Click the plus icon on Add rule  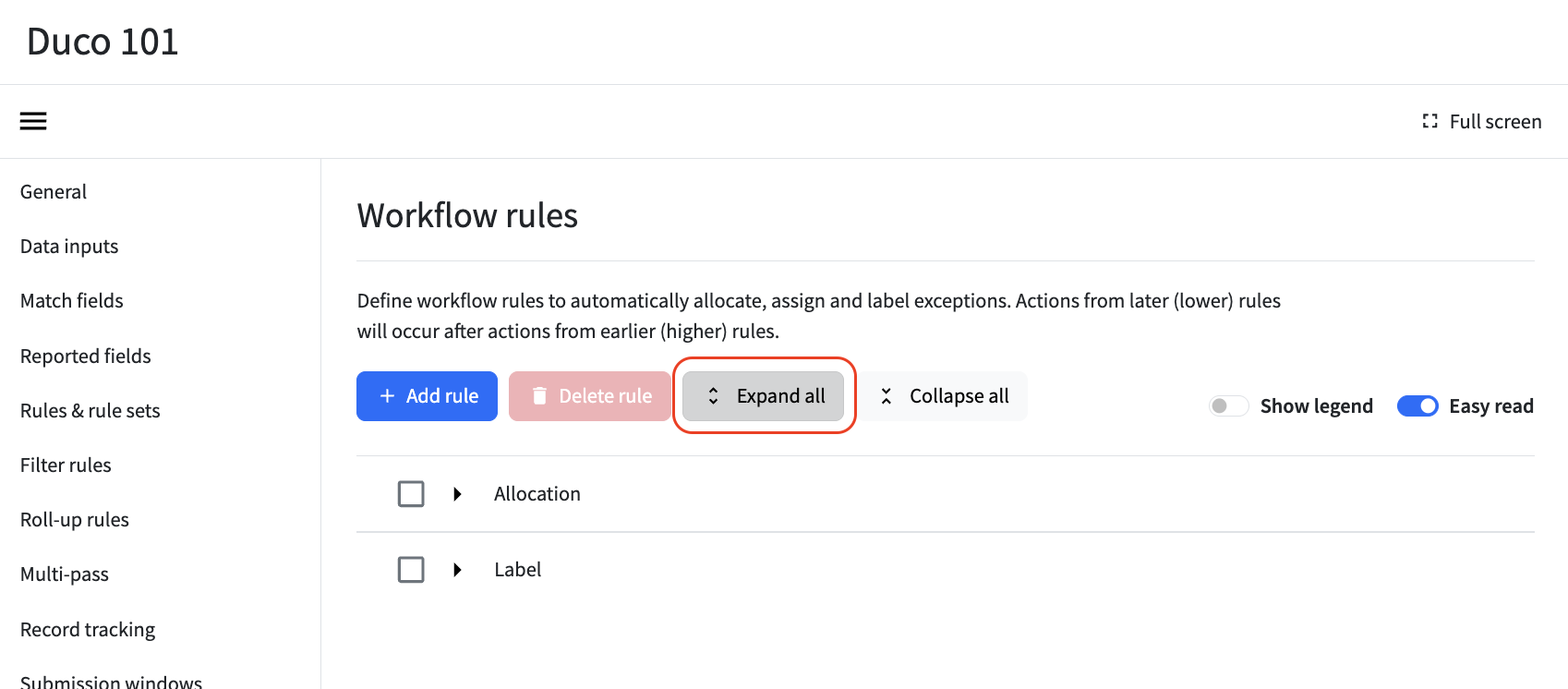(x=388, y=395)
